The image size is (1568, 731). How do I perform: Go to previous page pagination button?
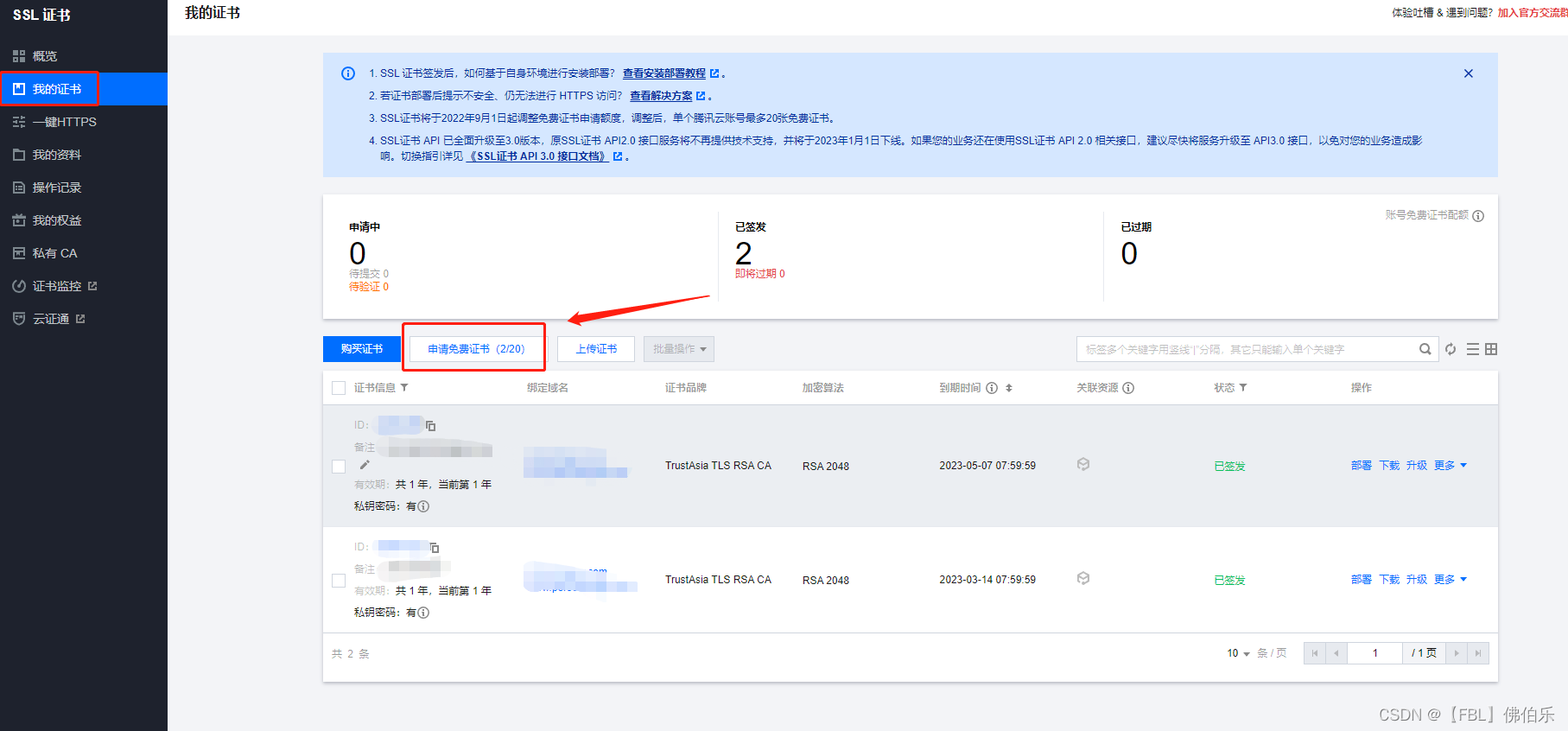coord(1336,653)
